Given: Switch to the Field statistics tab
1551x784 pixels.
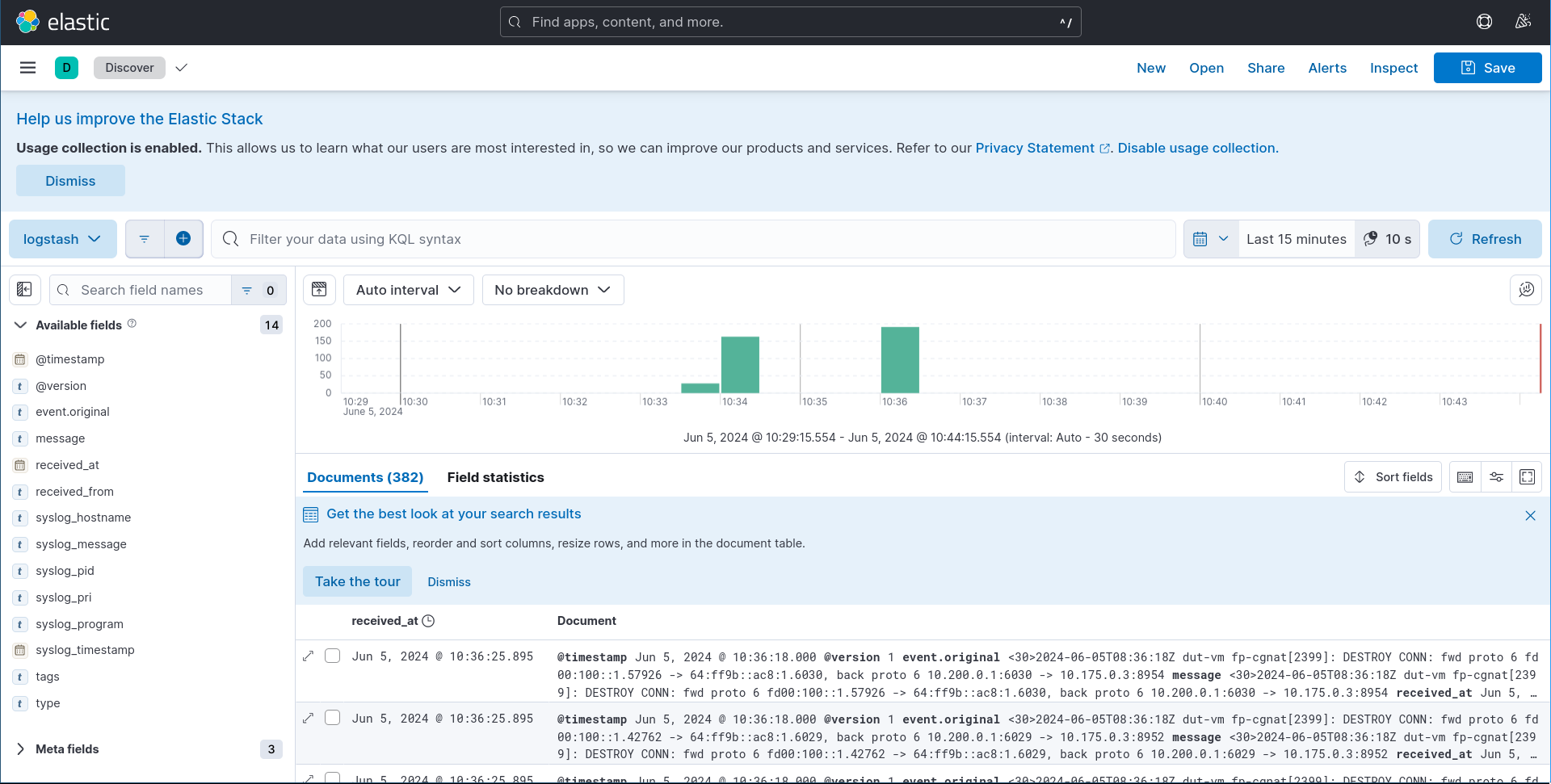Looking at the screenshot, I should pyautogui.click(x=495, y=477).
